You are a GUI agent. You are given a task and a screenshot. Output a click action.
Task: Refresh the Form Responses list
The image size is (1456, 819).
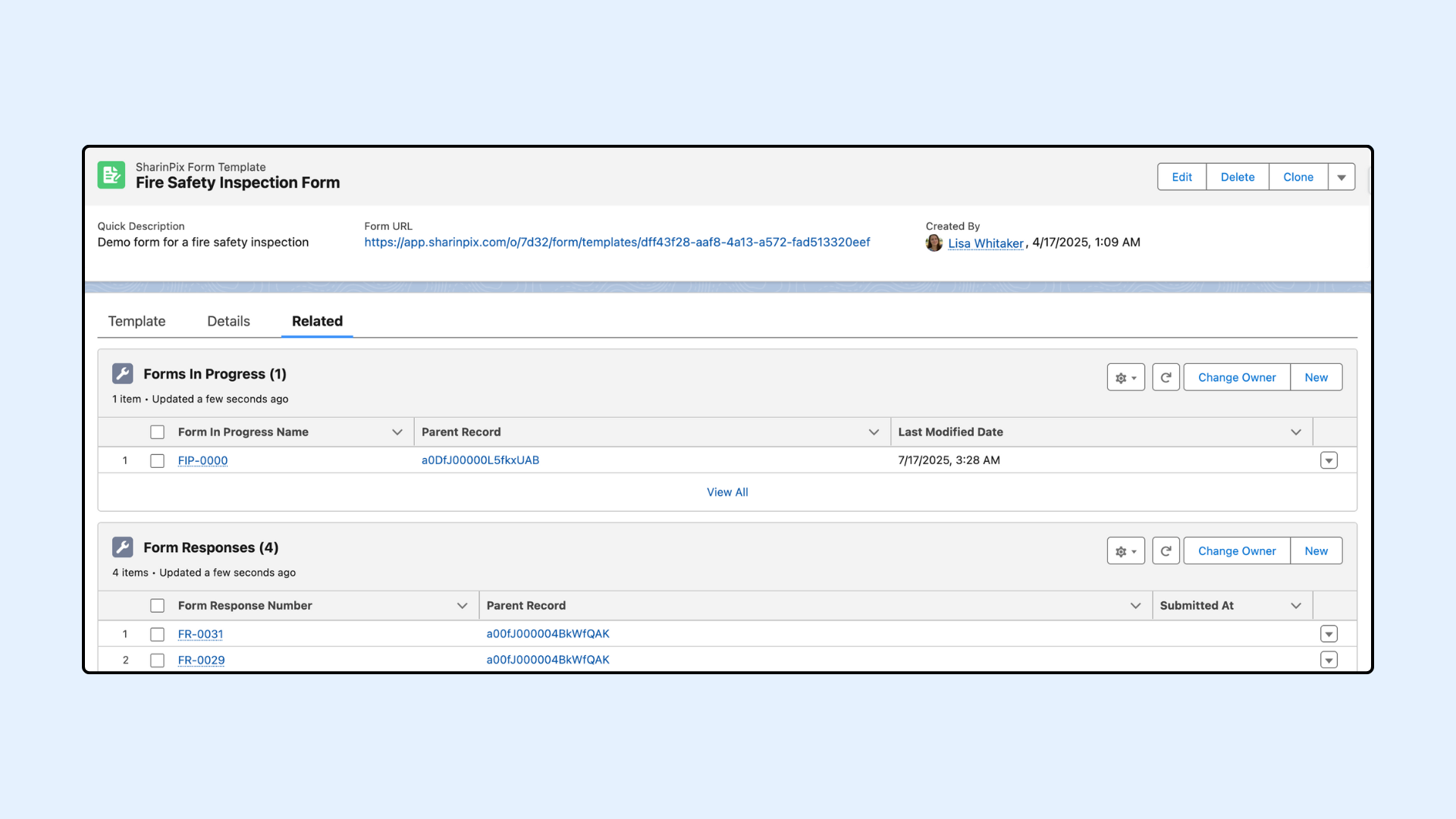(x=1166, y=551)
